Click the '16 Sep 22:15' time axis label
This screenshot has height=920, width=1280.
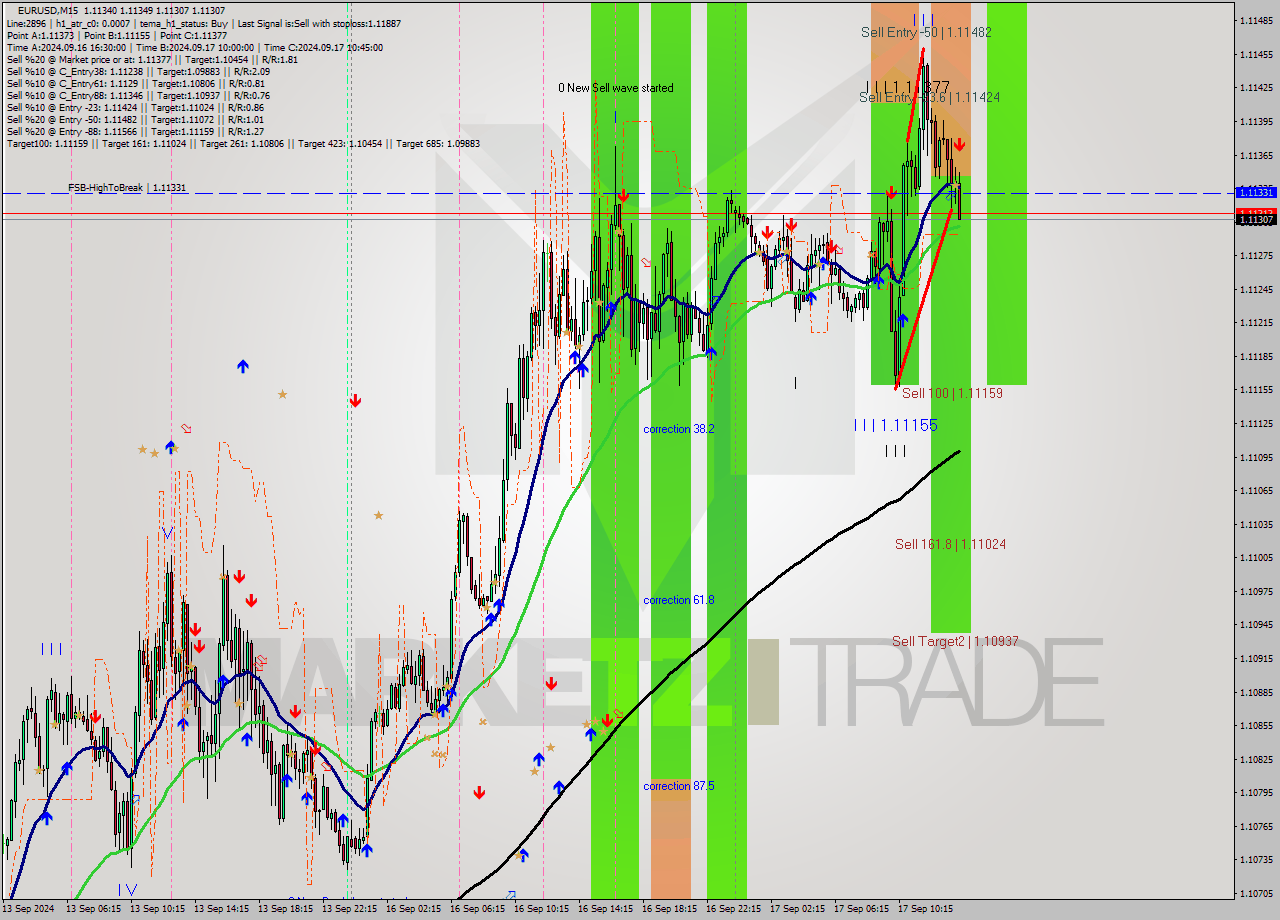click(733, 909)
